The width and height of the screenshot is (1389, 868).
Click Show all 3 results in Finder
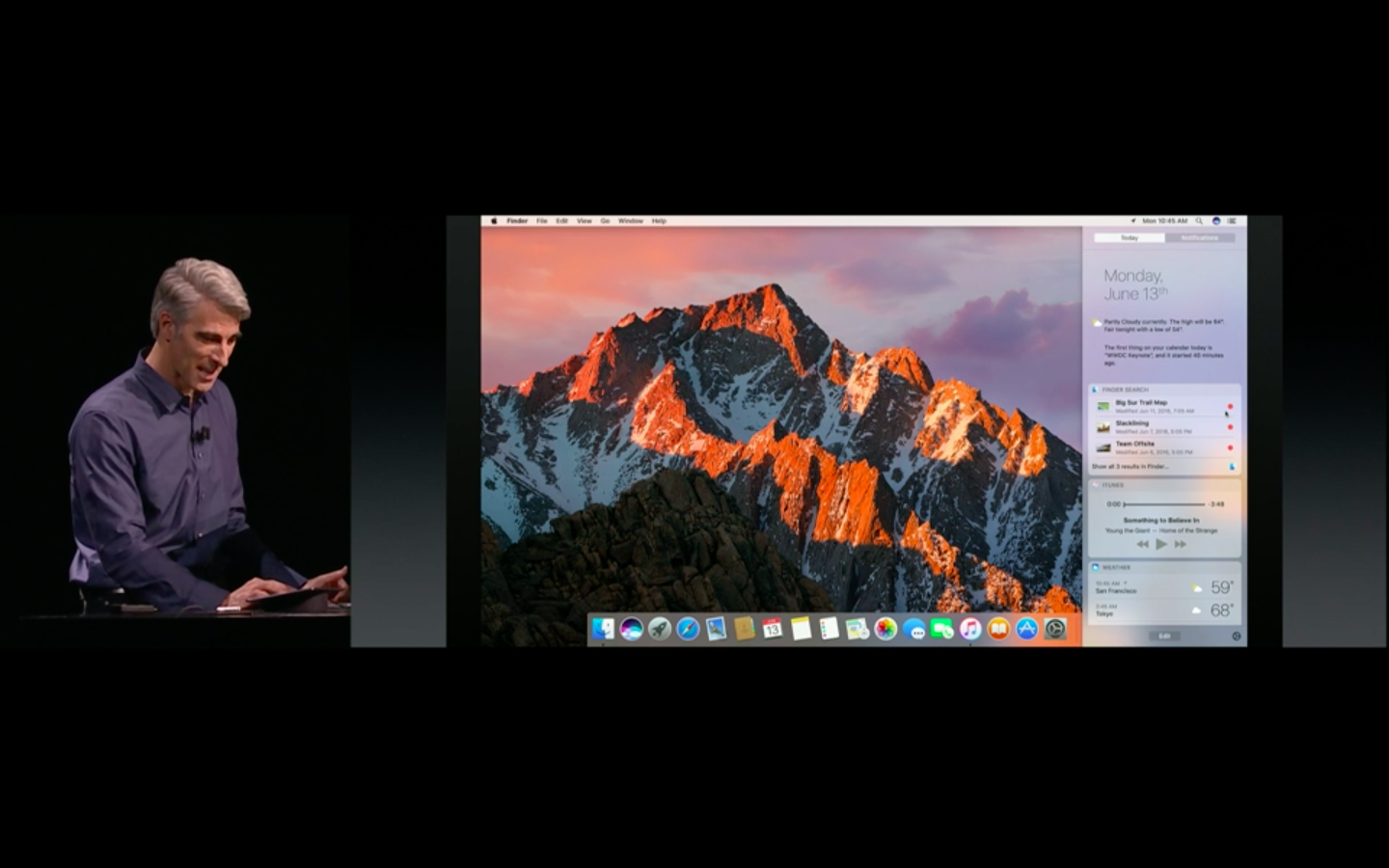1130,467
